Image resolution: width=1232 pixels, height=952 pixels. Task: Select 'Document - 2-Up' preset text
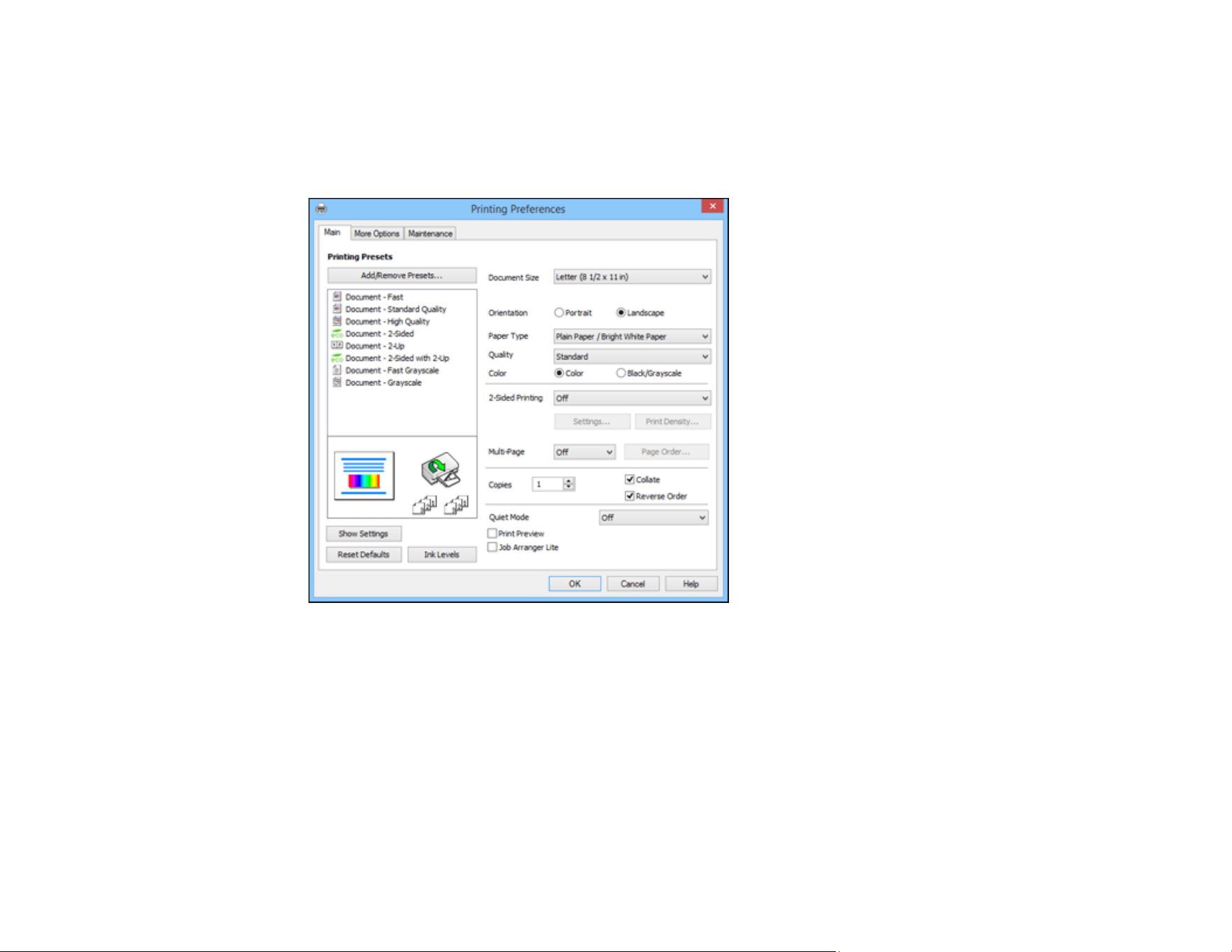pyautogui.click(x=375, y=346)
